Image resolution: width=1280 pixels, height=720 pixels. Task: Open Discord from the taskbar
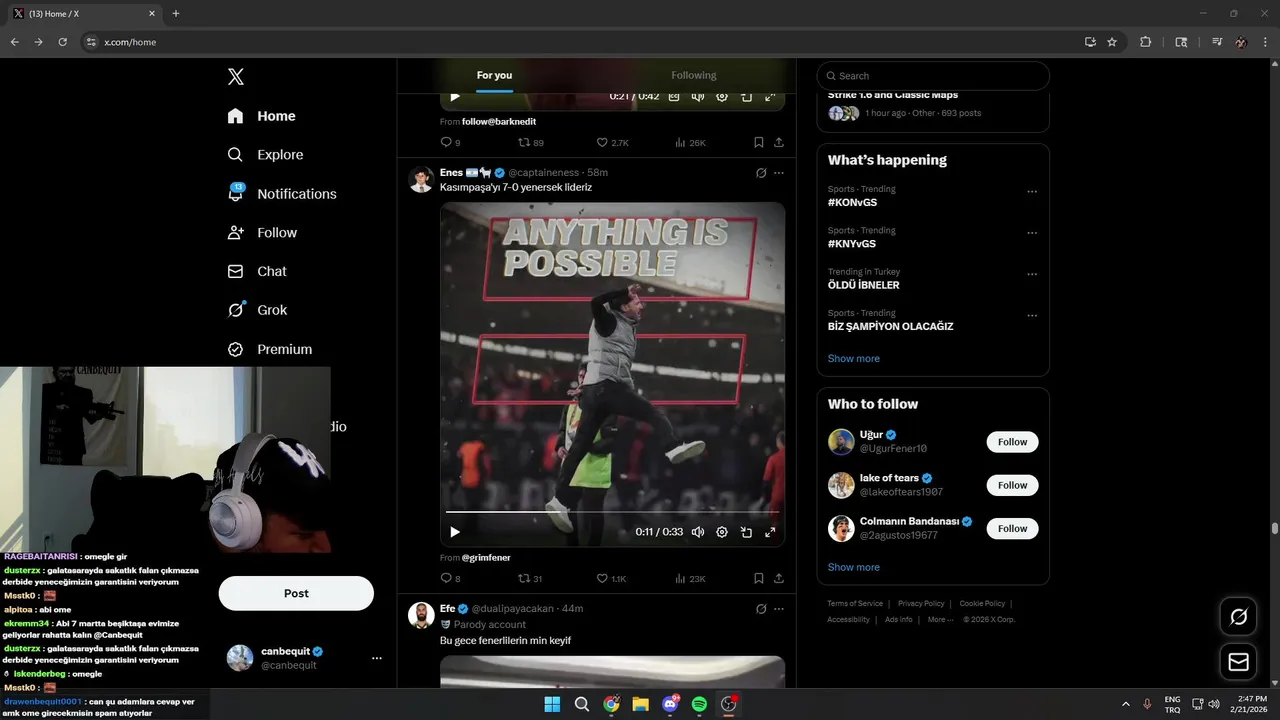[x=670, y=704]
